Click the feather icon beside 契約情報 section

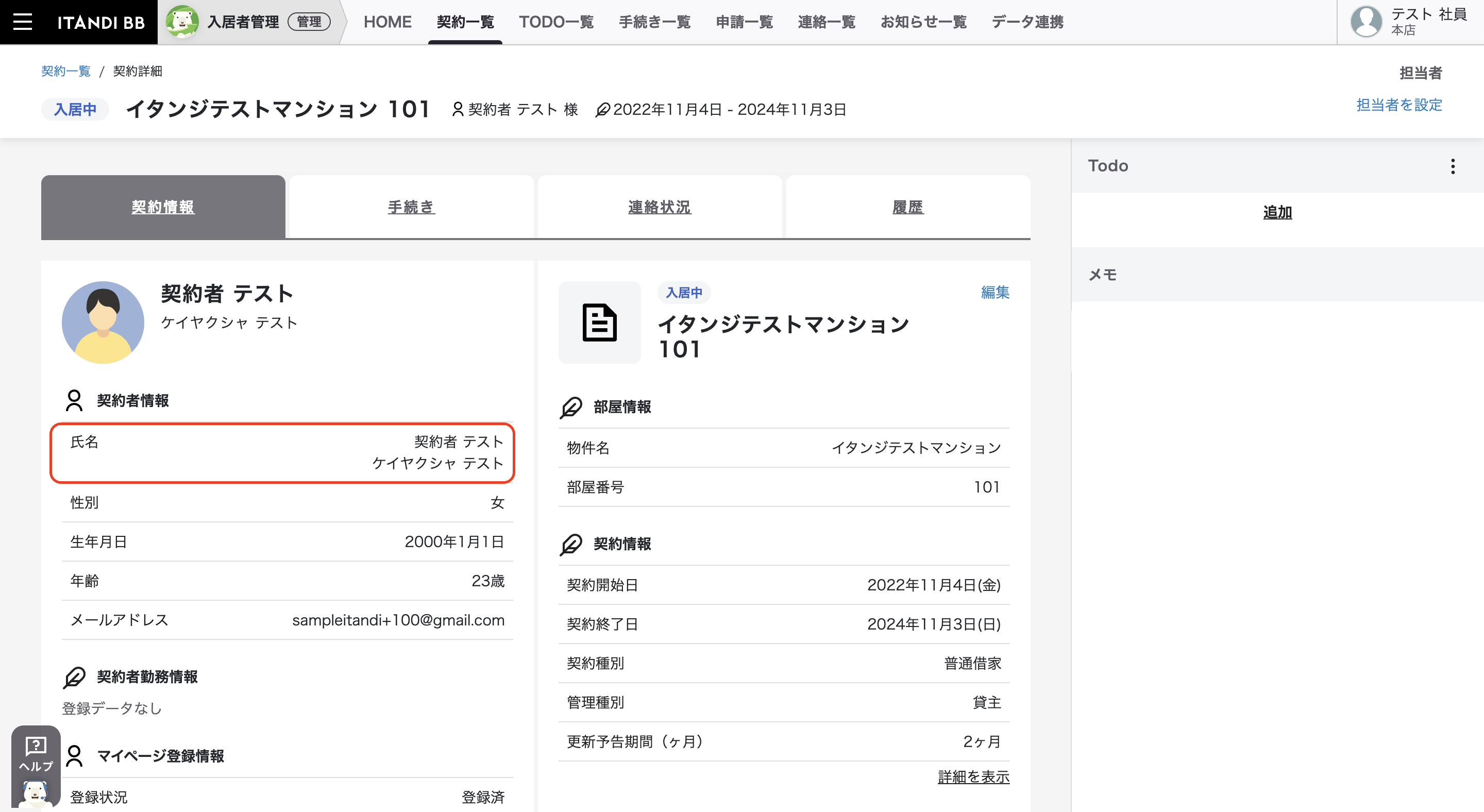(571, 544)
